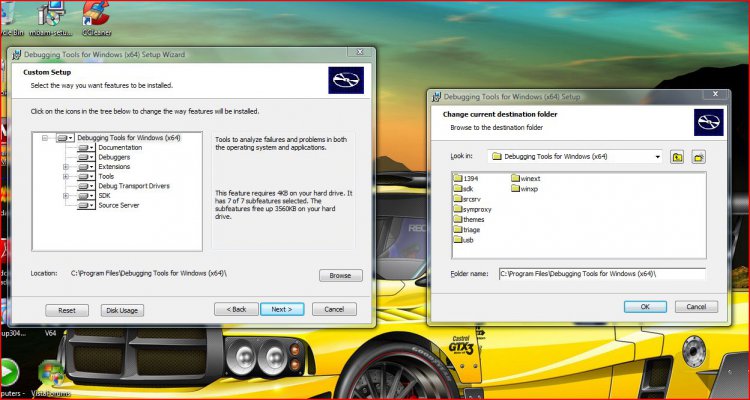Click the mbam-setup desktop icon
The height and width of the screenshot is (400, 750).
(51, 19)
